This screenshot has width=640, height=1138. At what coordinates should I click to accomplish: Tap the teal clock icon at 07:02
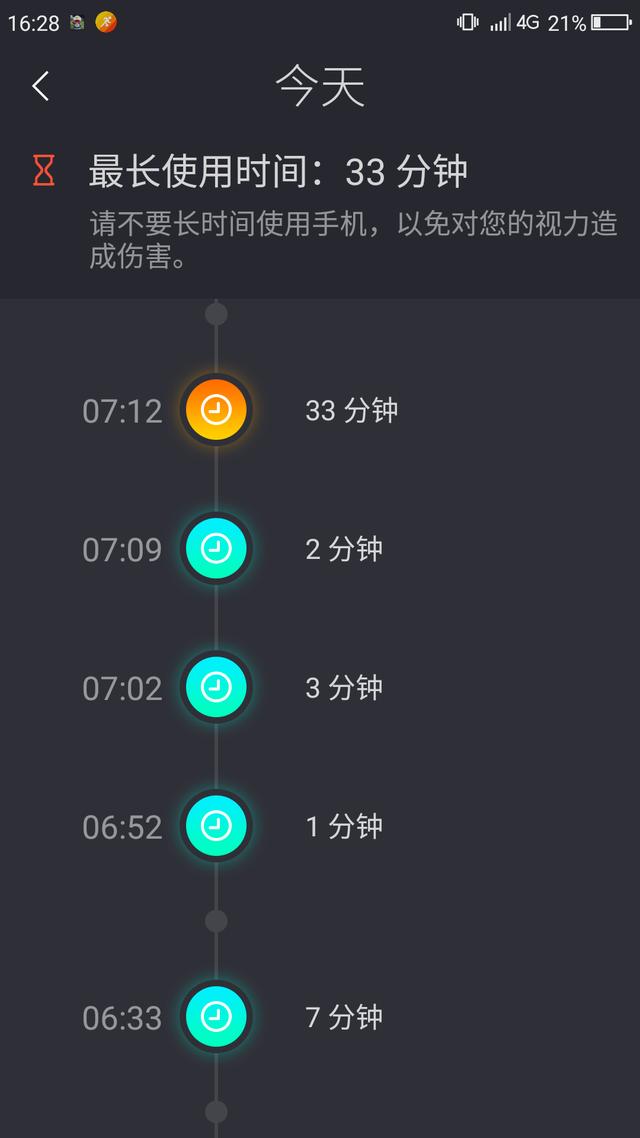click(x=216, y=687)
